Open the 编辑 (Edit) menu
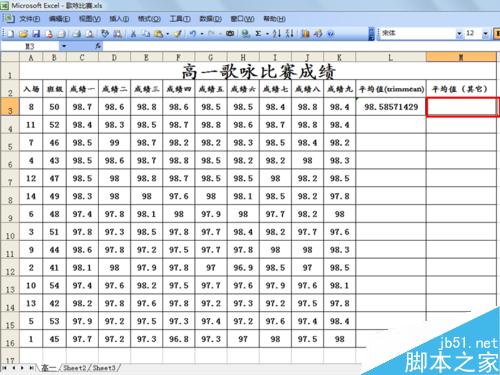This screenshot has height=375, width=500. click(60, 19)
